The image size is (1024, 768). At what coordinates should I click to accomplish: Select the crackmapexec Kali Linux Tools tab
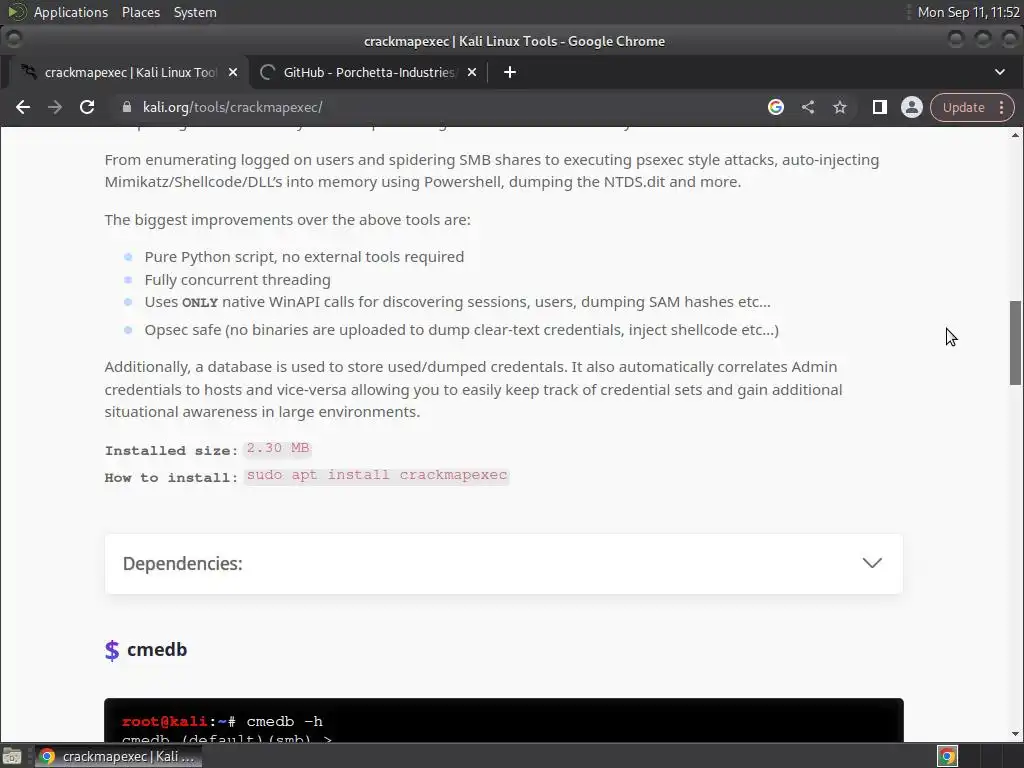tap(131, 72)
